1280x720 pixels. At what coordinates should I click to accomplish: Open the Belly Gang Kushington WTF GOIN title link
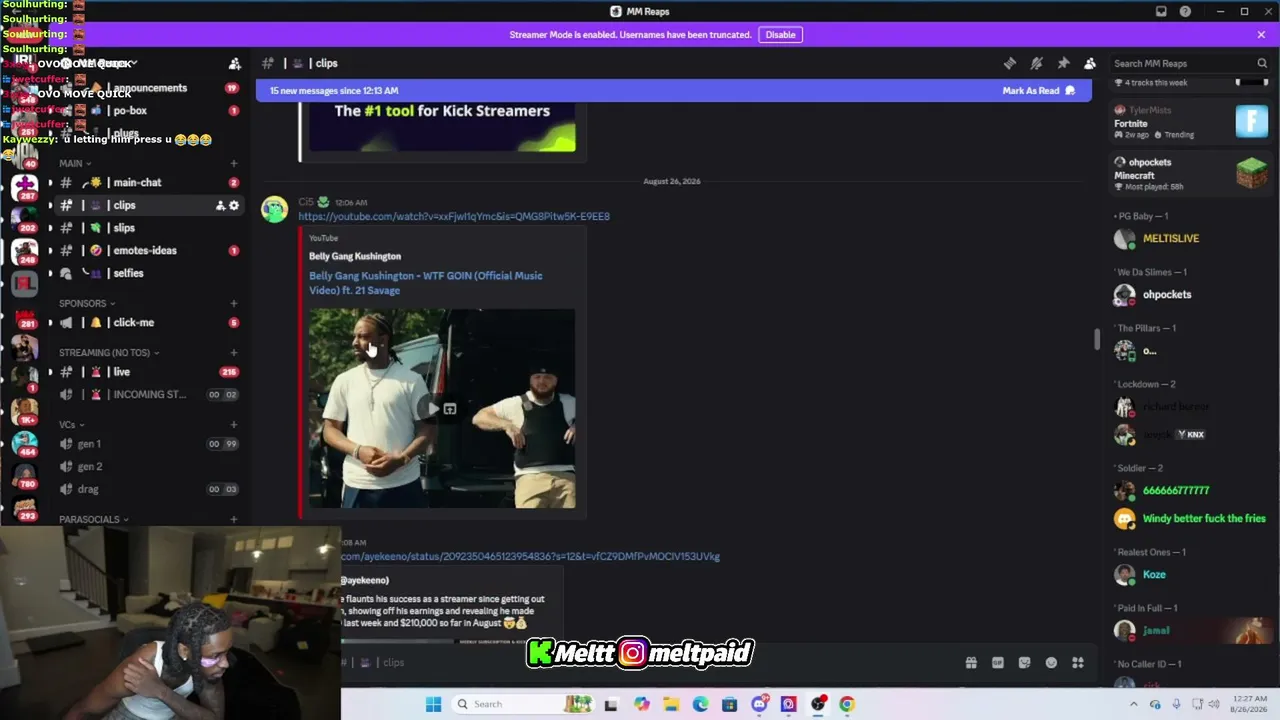(x=426, y=283)
